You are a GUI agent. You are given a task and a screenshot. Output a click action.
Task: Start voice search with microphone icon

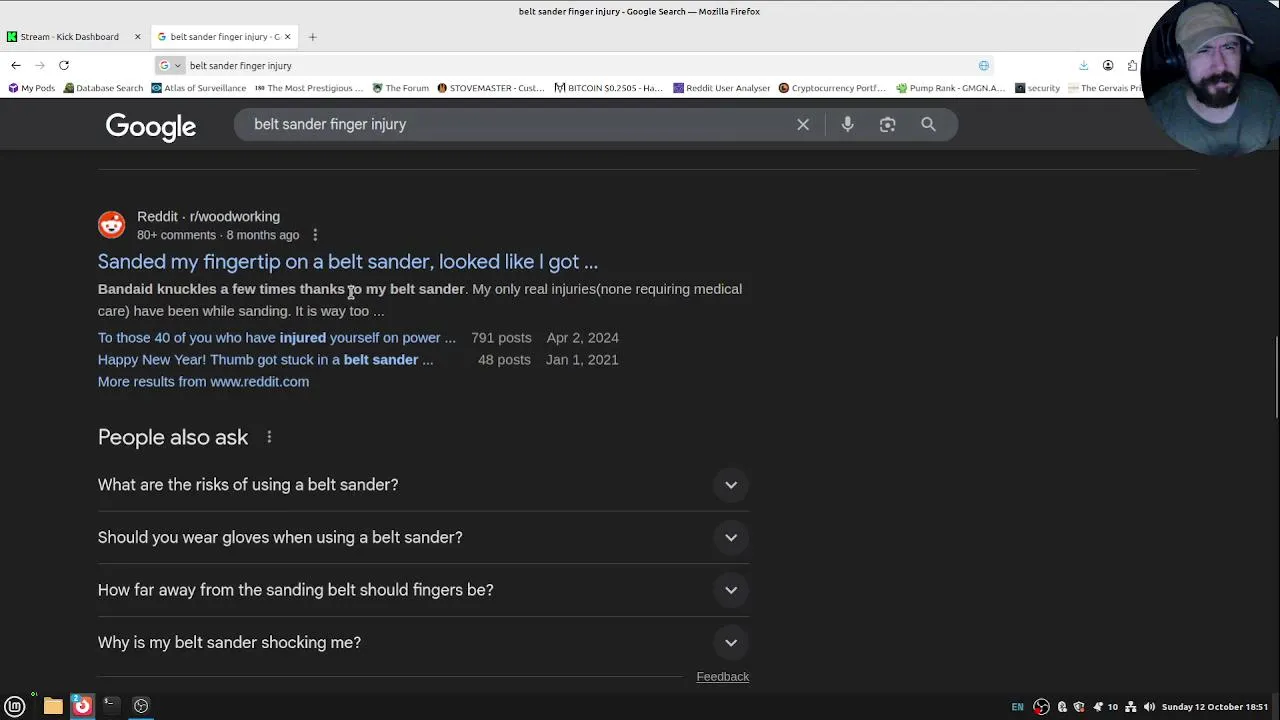point(847,124)
